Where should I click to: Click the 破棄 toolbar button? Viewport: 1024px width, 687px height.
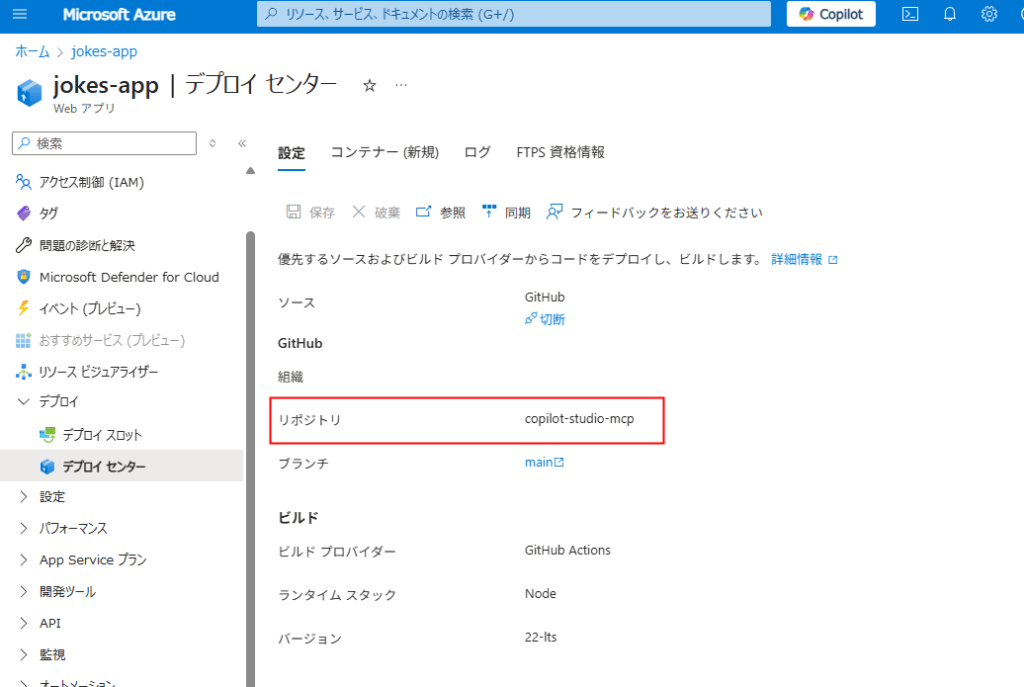pyautogui.click(x=376, y=212)
